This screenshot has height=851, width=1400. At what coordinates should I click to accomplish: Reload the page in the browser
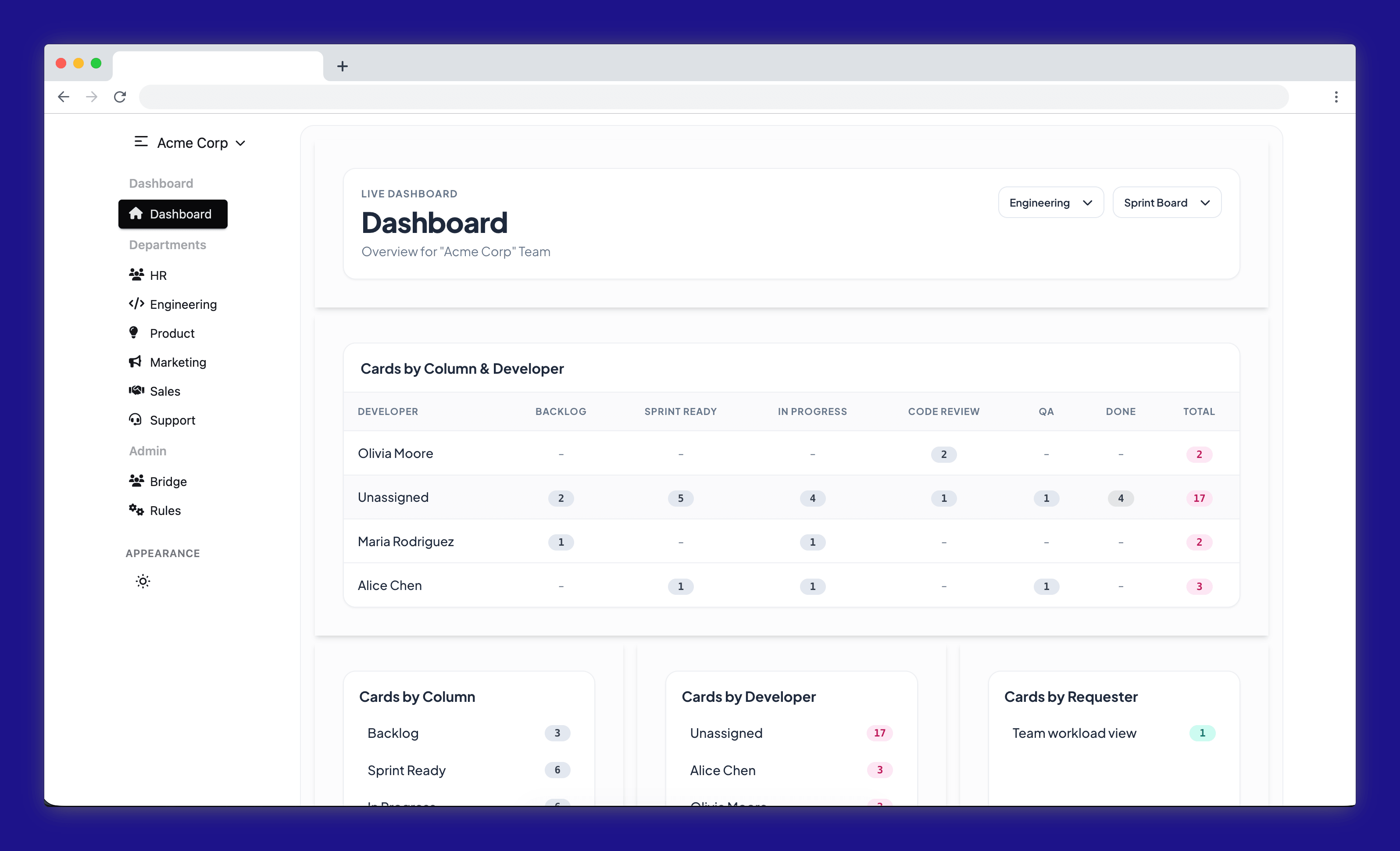pos(120,97)
